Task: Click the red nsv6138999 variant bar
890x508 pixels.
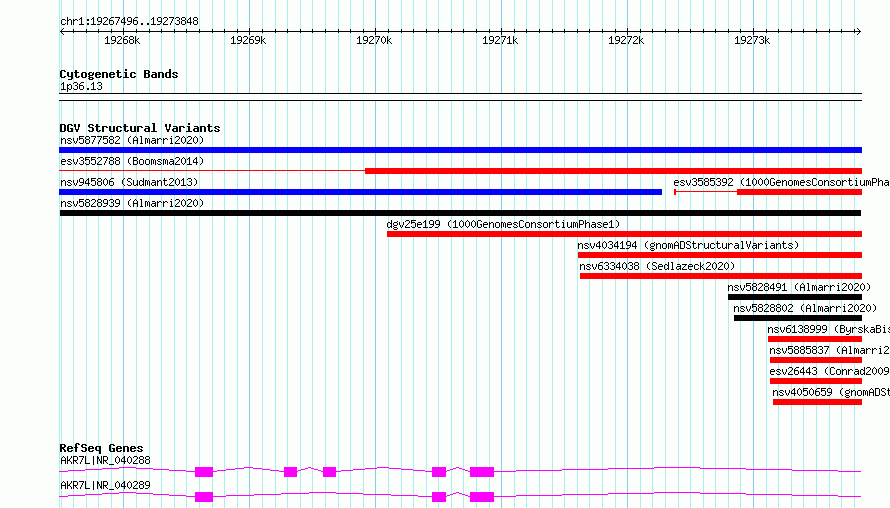Action: pyautogui.click(x=815, y=339)
